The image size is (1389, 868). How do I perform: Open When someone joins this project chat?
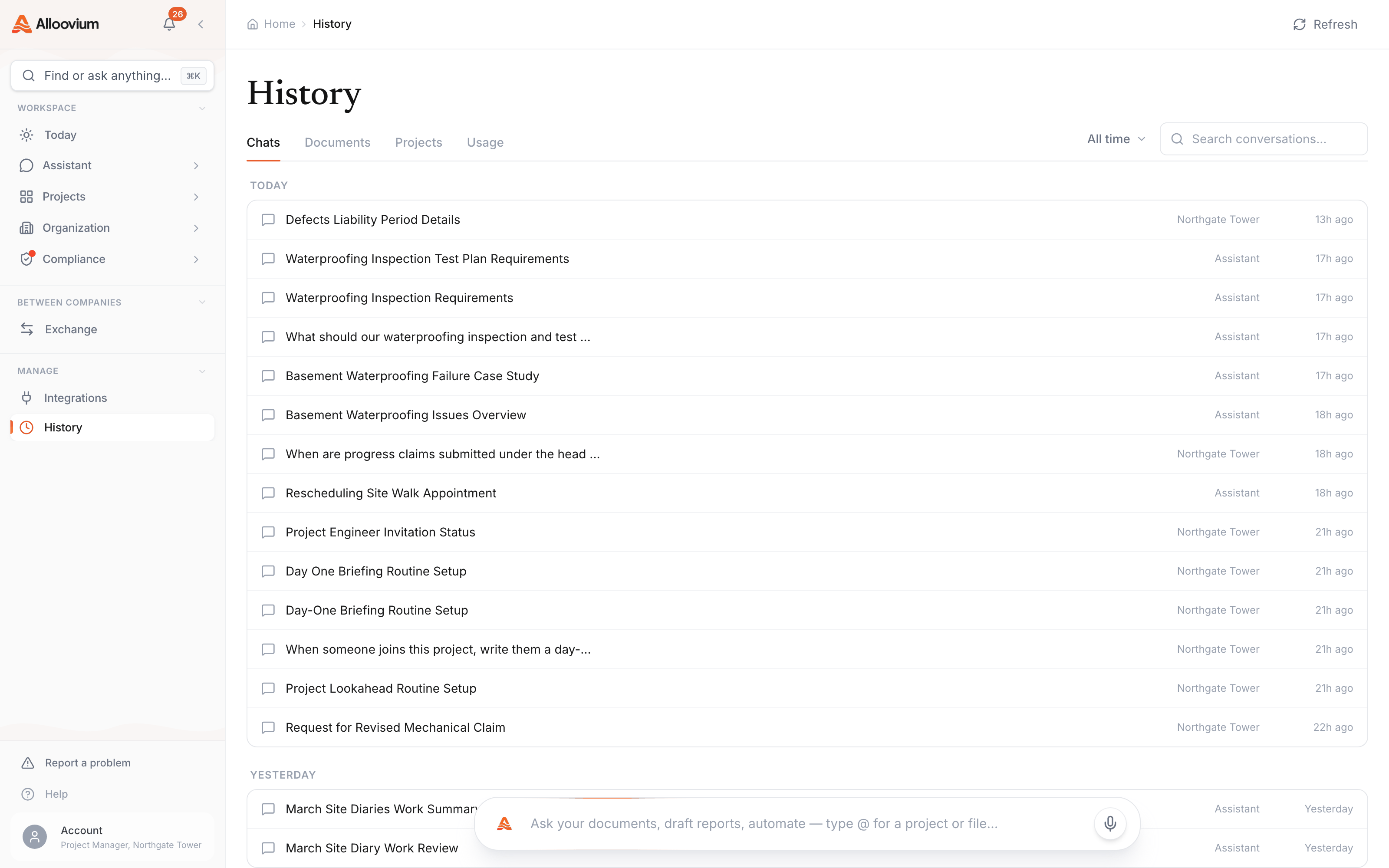click(807, 649)
